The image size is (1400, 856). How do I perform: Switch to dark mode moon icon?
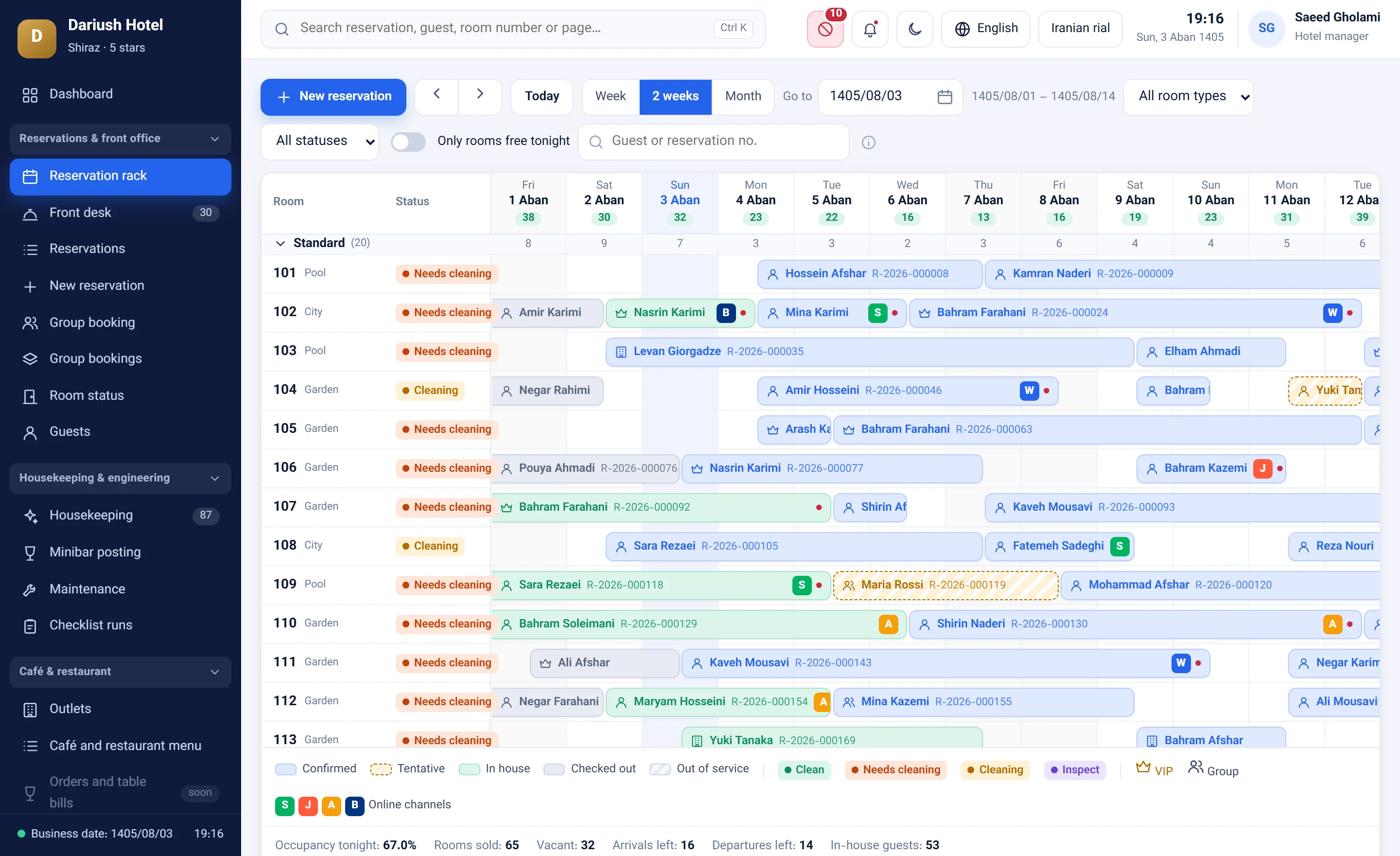click(x=914, y=29)
